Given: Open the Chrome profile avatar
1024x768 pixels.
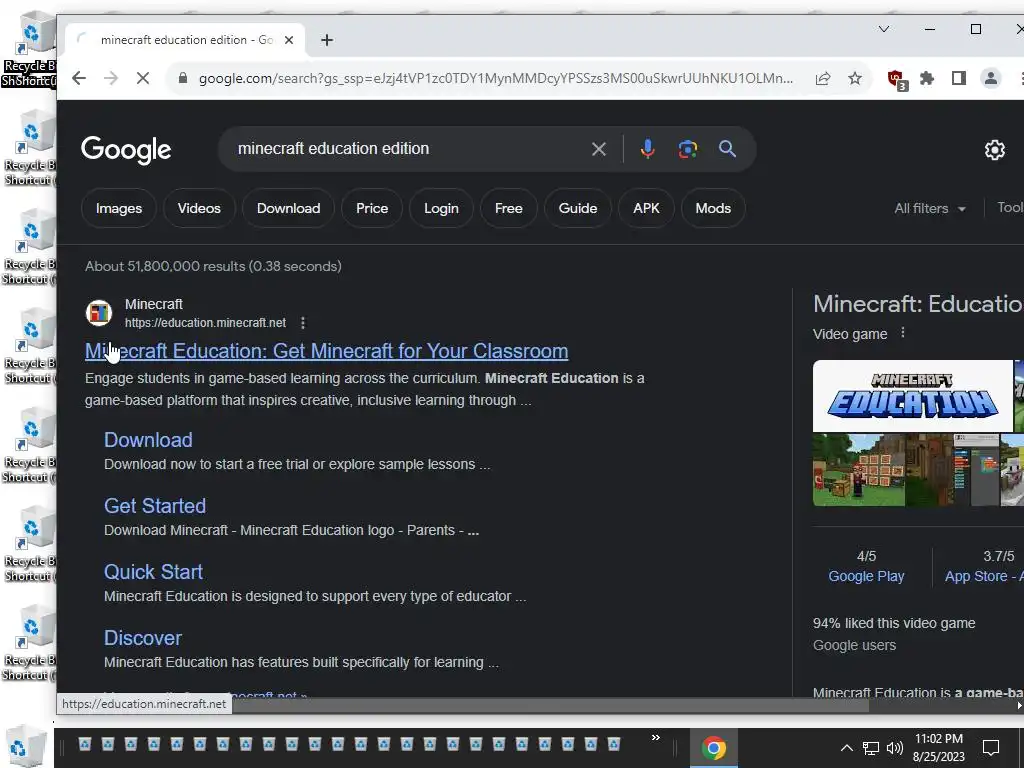Looking at the screenshot, I should (x=991, y=78).
